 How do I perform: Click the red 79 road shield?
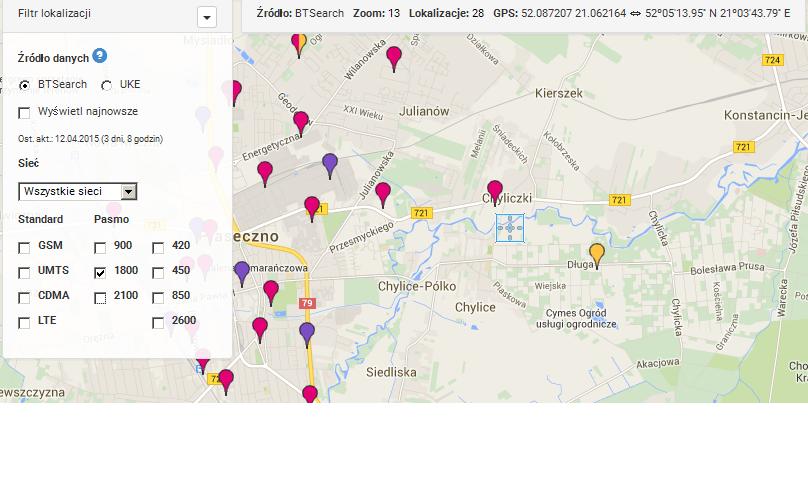pyautogui.click(x=307, y=303)
